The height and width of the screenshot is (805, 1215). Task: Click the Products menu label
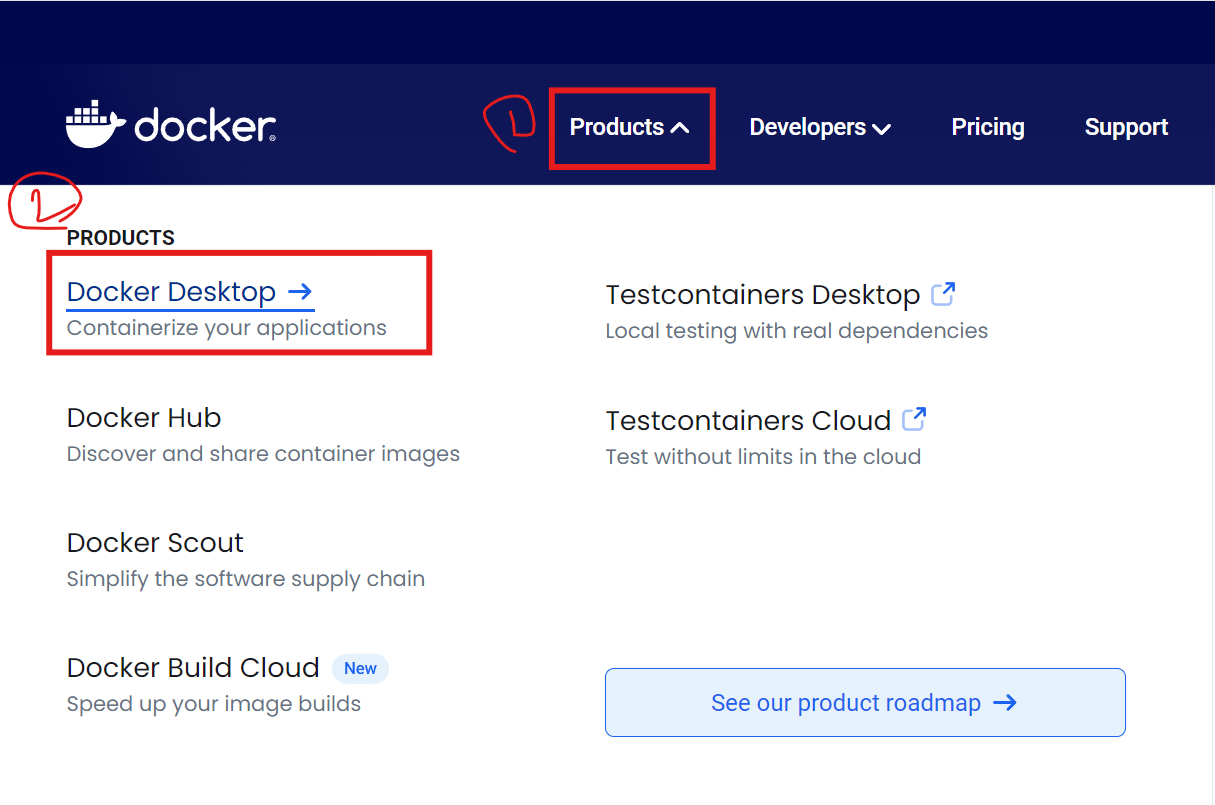point(617,127)
